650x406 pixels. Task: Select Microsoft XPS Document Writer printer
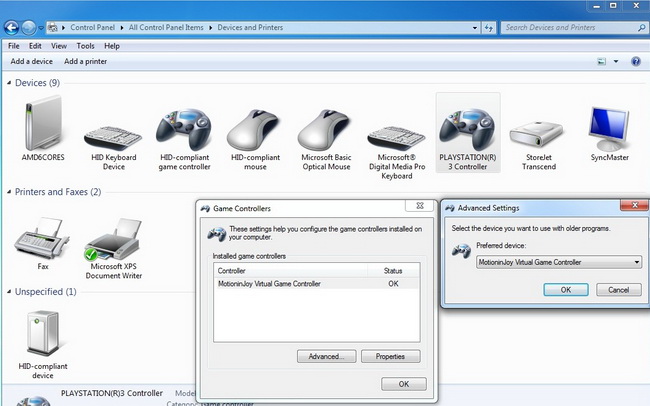pyautogui.click(x=113, y=240)
